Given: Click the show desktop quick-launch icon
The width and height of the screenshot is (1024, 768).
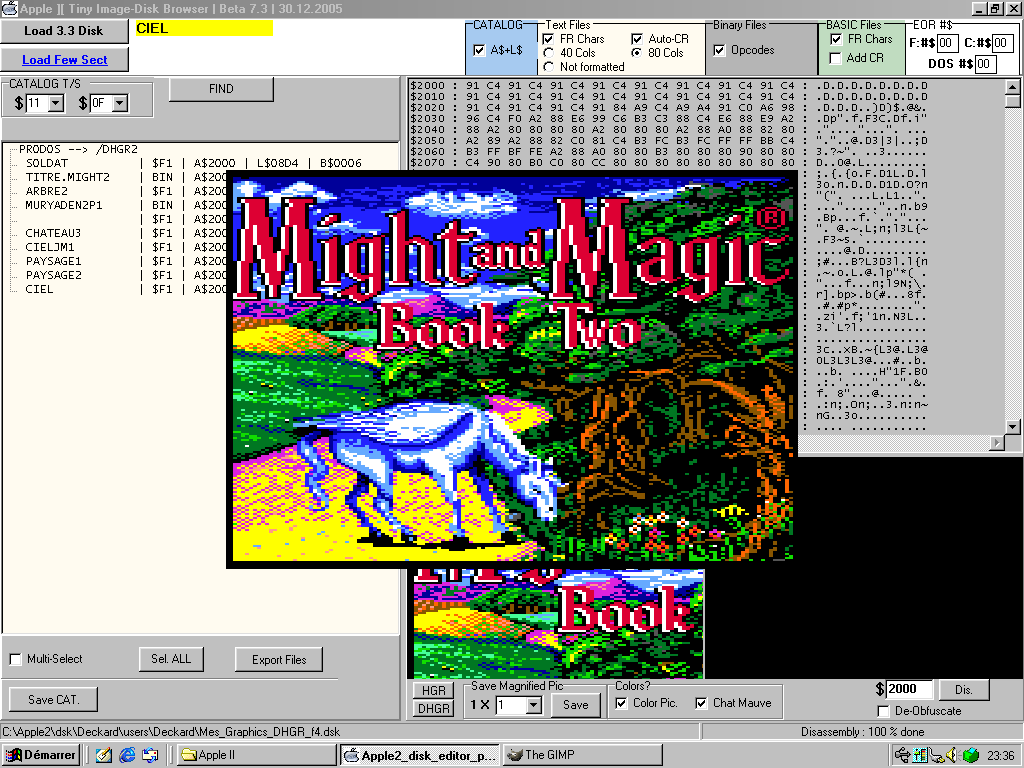Looking at the screenshot, I should coord(150,755).
